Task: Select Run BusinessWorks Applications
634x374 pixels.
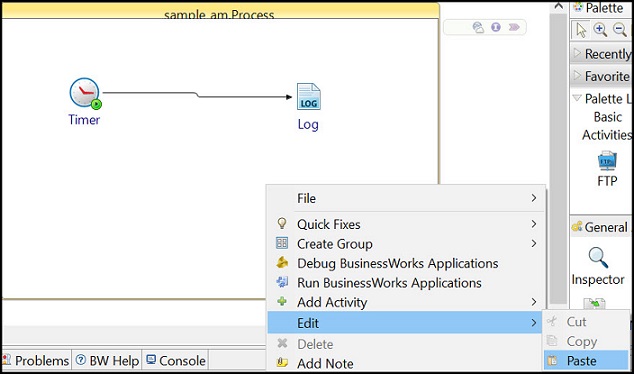Action: tap(406, 283)
